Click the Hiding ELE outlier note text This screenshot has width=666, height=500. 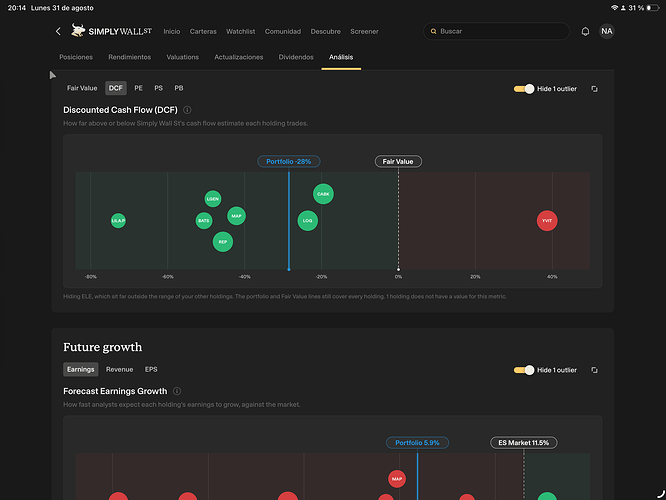(x=285, y=297)
